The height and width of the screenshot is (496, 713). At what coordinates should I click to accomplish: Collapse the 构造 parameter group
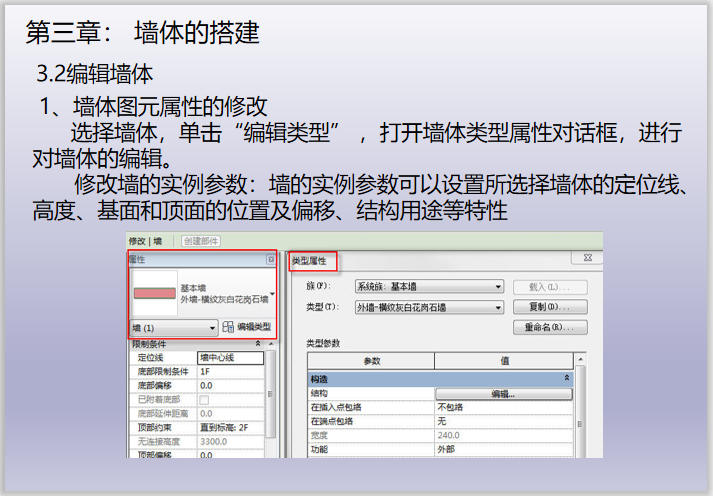(x=568, y=378)
